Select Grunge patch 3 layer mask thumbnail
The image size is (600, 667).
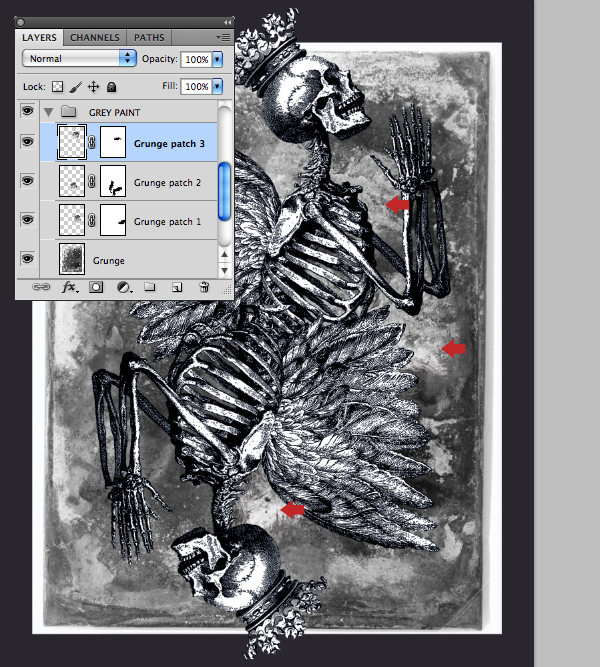[x=113, y=142]
